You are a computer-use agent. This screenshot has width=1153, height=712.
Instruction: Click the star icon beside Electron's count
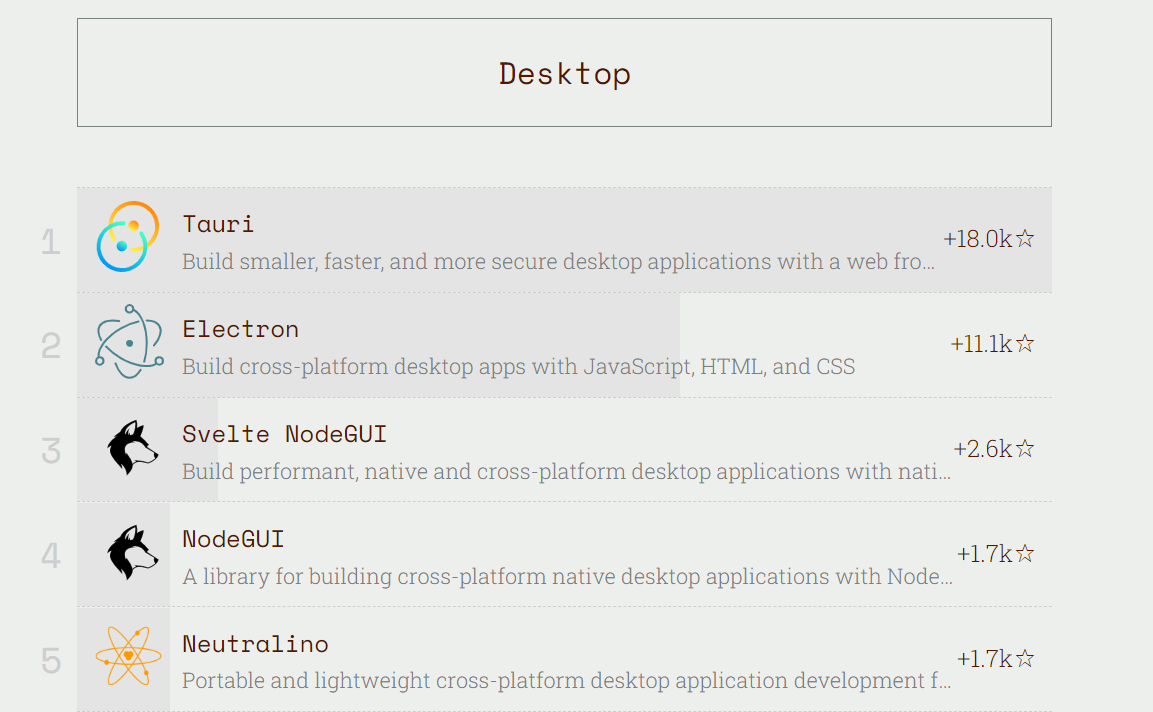tap(1024, 343)
